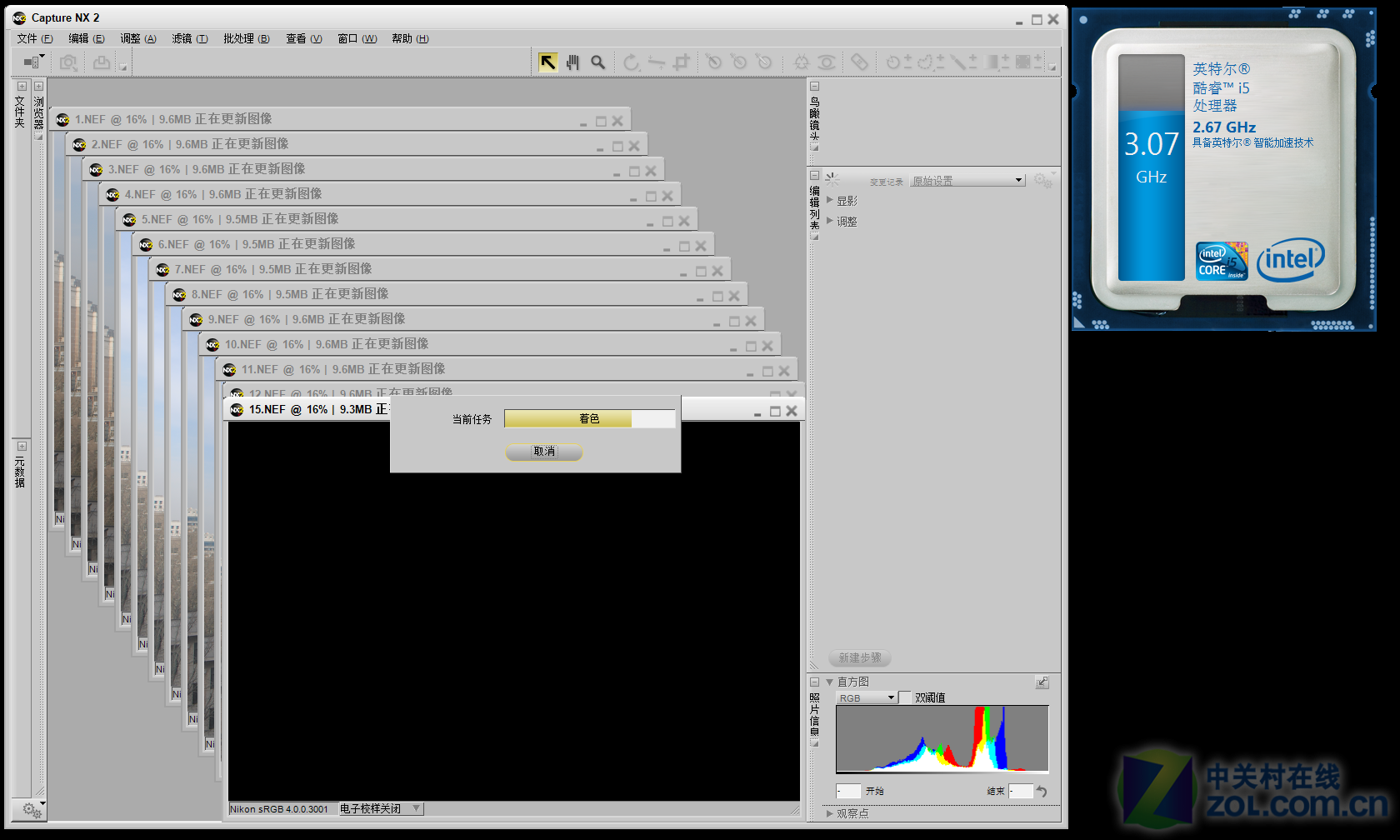Click the bottom-left settings gear icon

(x=32, y=810)
